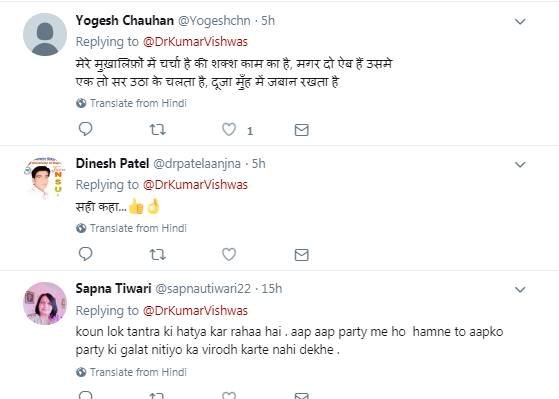559x399 pixels.
Task: Translate Sapna Tiwari's tweet from Hindi
Action: [x=131, y=372]
